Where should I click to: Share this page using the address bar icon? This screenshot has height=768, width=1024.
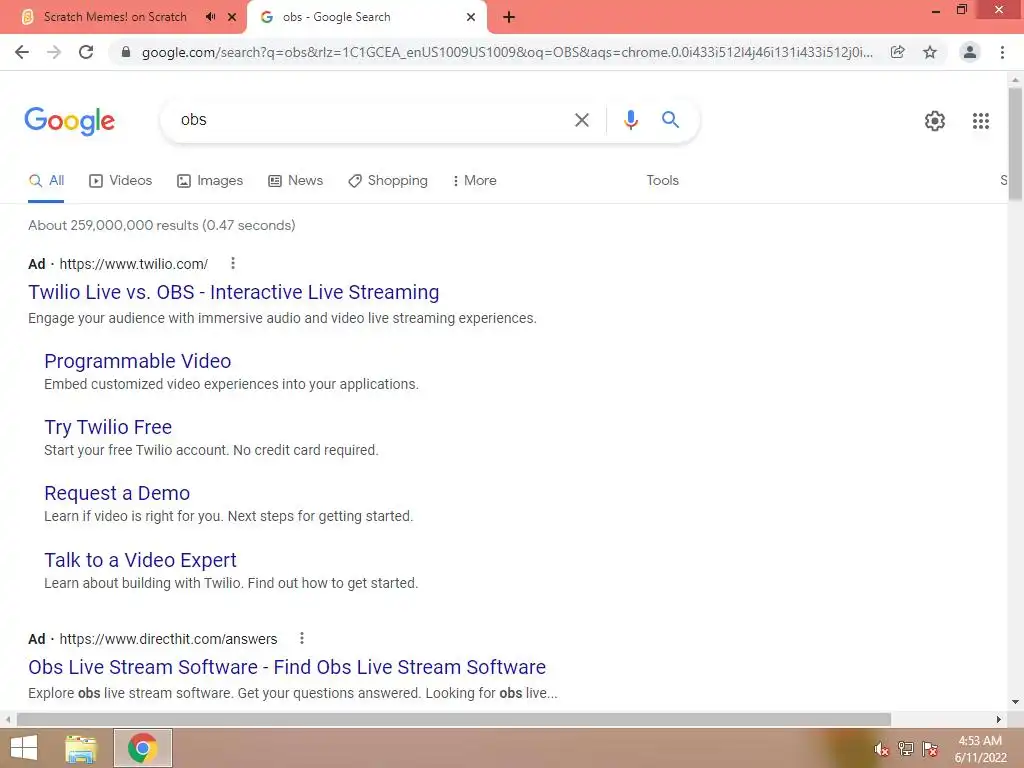tap(897, 52)
